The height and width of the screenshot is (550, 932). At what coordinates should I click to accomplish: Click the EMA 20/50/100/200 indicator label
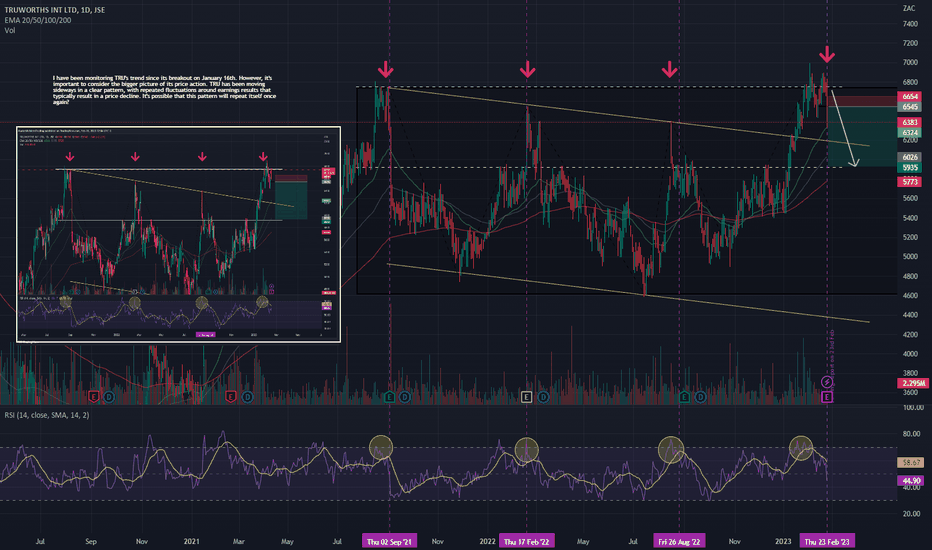[x=38, y=20]
